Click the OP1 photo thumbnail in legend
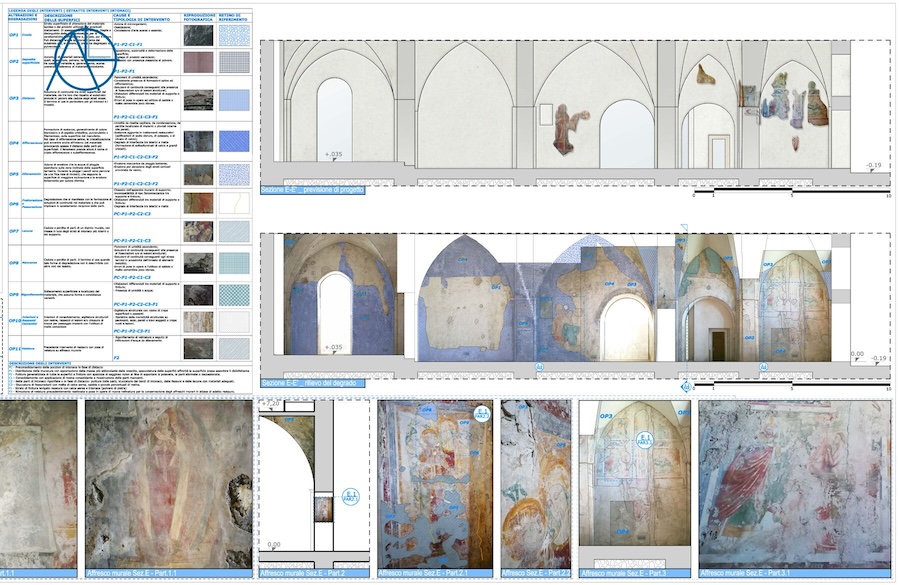This screenshot has width=900, height=585. coord(198,35)
